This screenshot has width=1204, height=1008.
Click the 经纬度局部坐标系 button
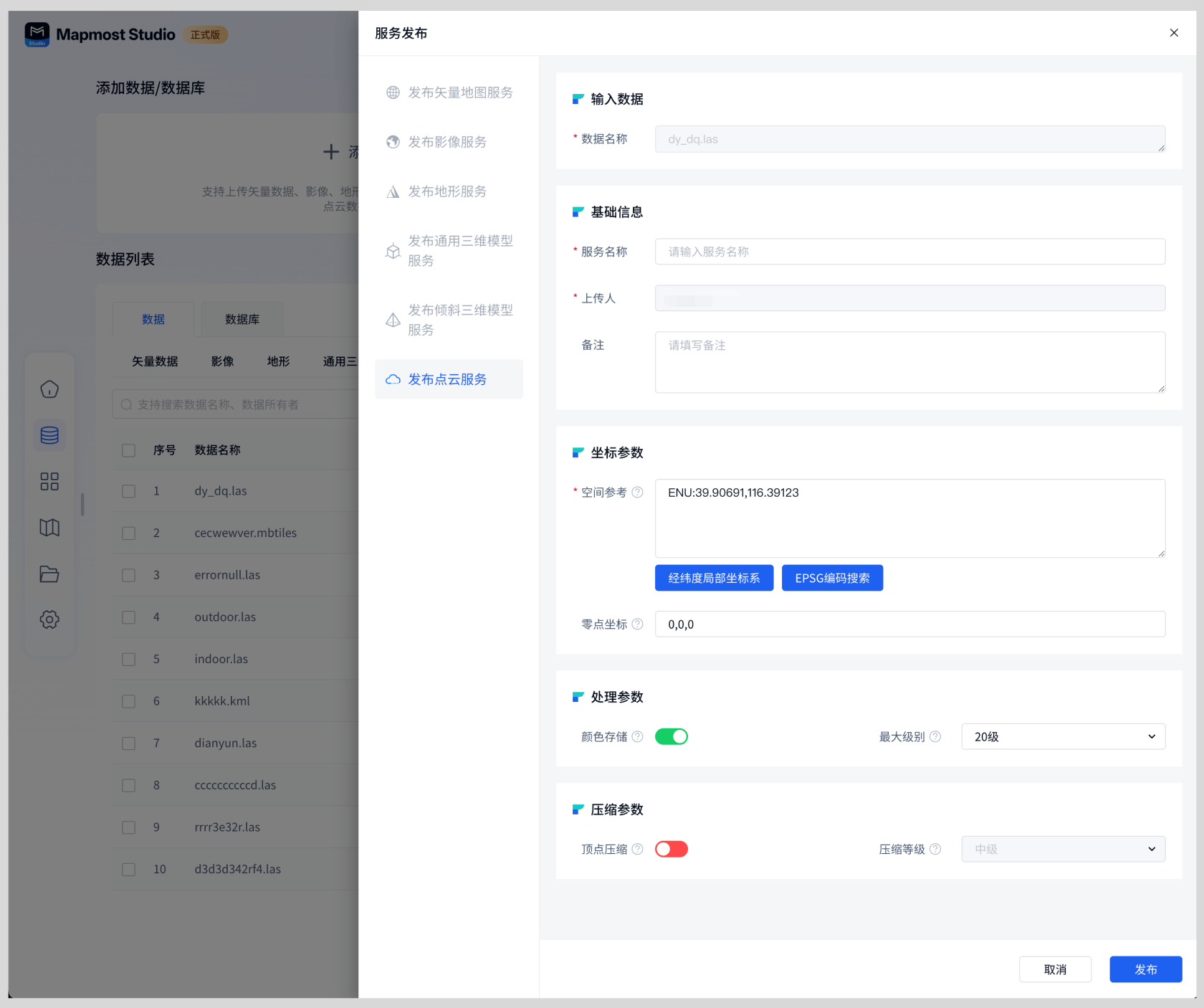coord(714,579)
